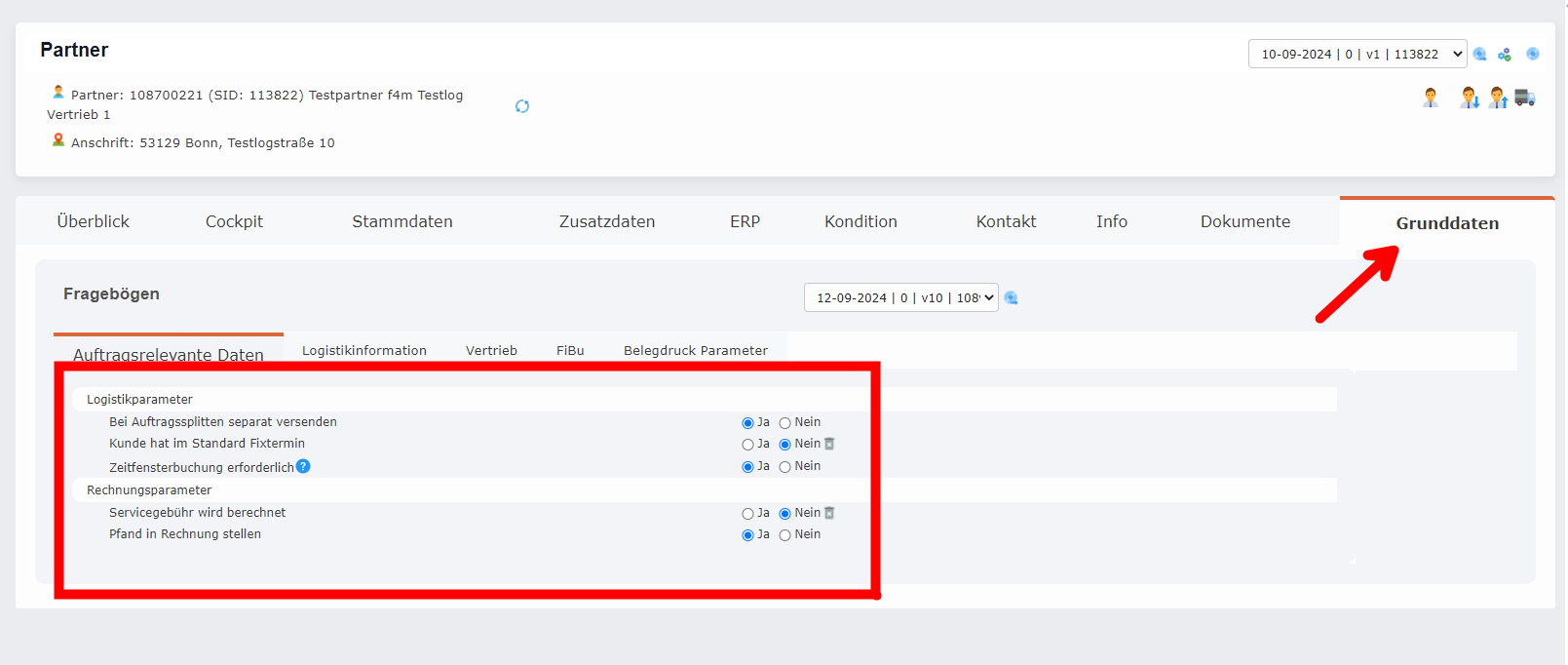The width and height of the screenshot is (1568, 665).
Task: Click the Servicegebühr wird berechnet label
Action: click(x=198, y=512)
